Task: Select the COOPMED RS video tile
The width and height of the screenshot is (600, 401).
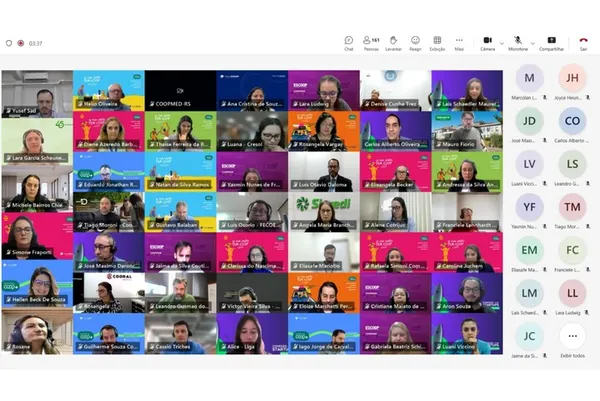Action: click(180, 93)
